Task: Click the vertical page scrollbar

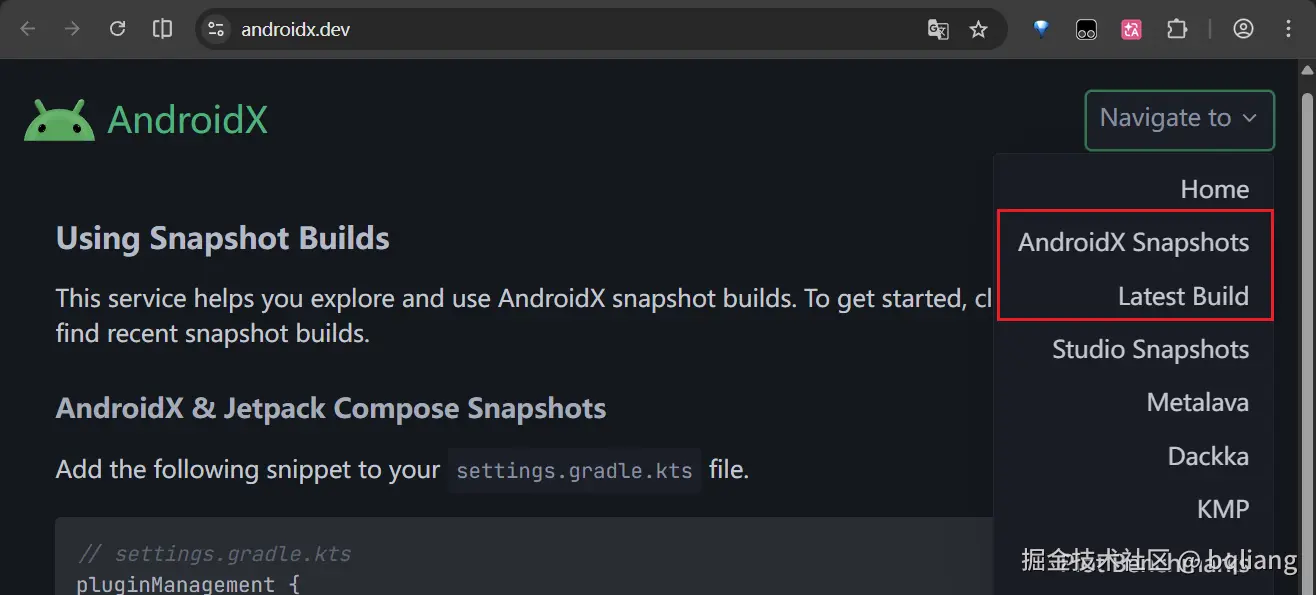Action: [1307, 300]
